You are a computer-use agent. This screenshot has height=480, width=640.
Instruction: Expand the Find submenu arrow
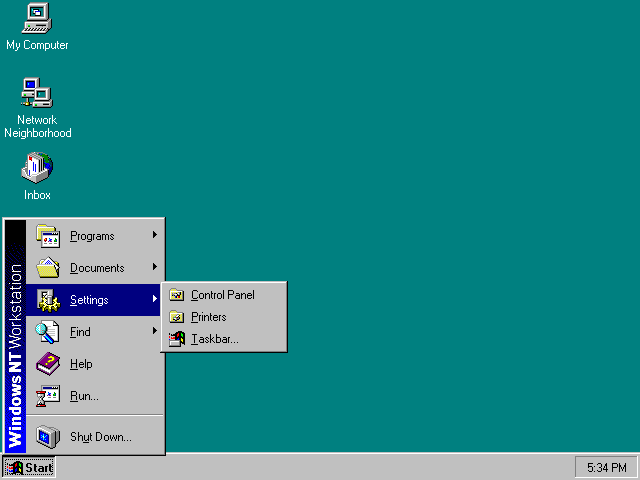(155, 331)
